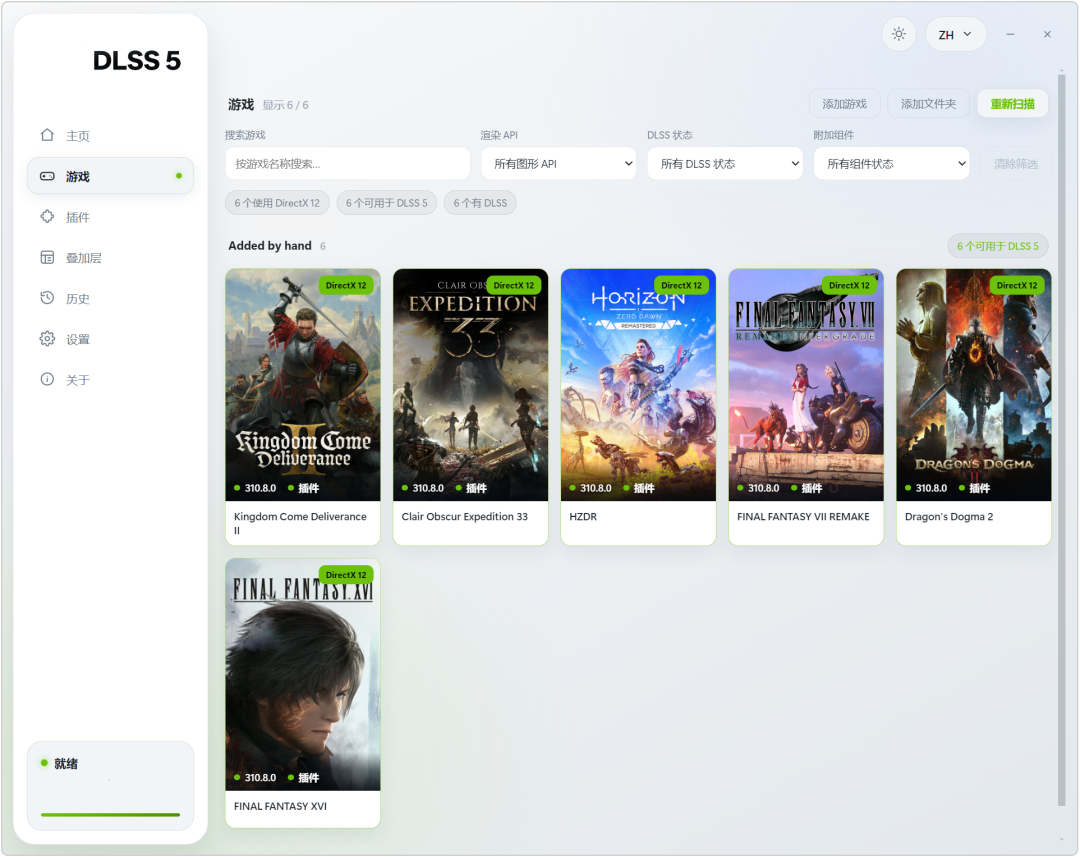The image size is (1080, 857).
Task: Open the FINAL FANTASY VII REMAKE cover
Action: (806, 384)
